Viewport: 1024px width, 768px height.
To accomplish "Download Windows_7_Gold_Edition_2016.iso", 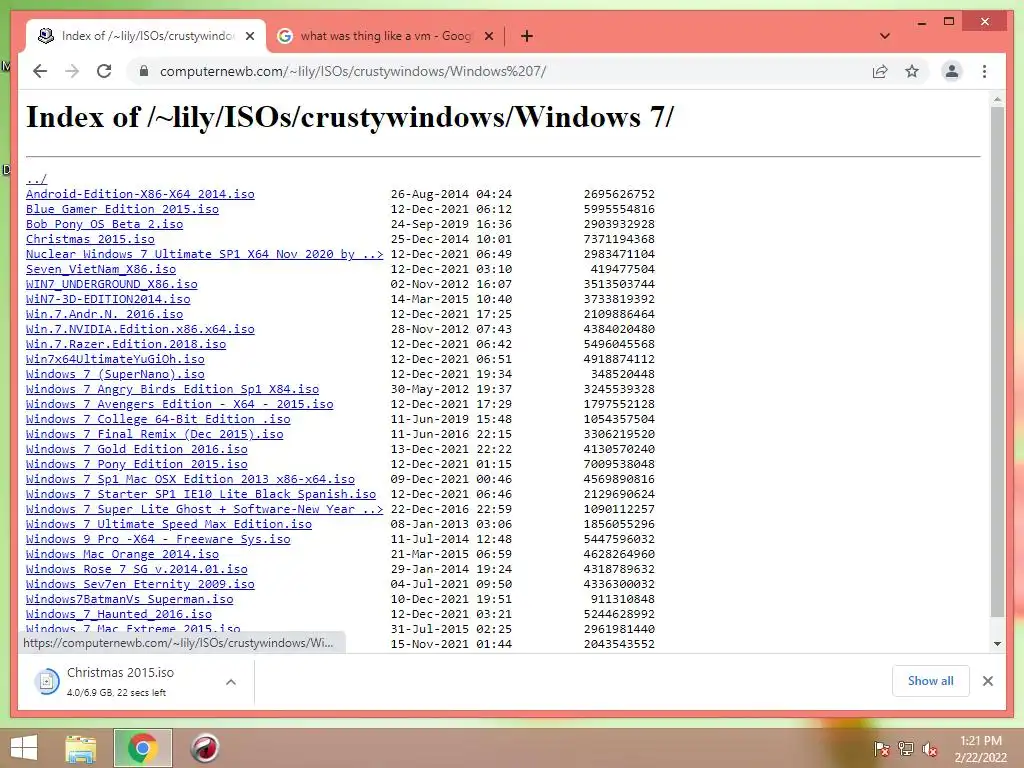I will [136, 449].
